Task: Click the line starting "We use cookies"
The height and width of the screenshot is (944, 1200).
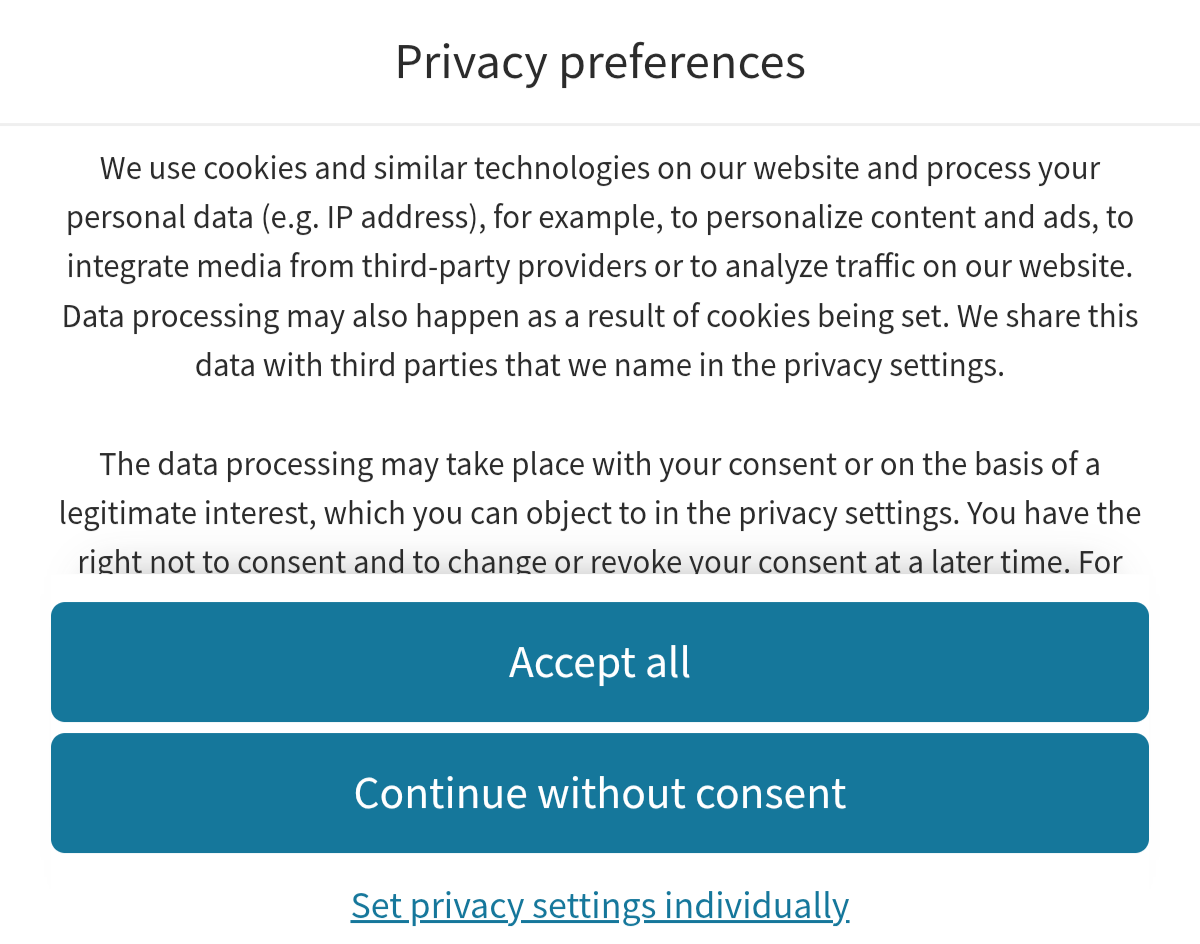Action: click(600, 168)
